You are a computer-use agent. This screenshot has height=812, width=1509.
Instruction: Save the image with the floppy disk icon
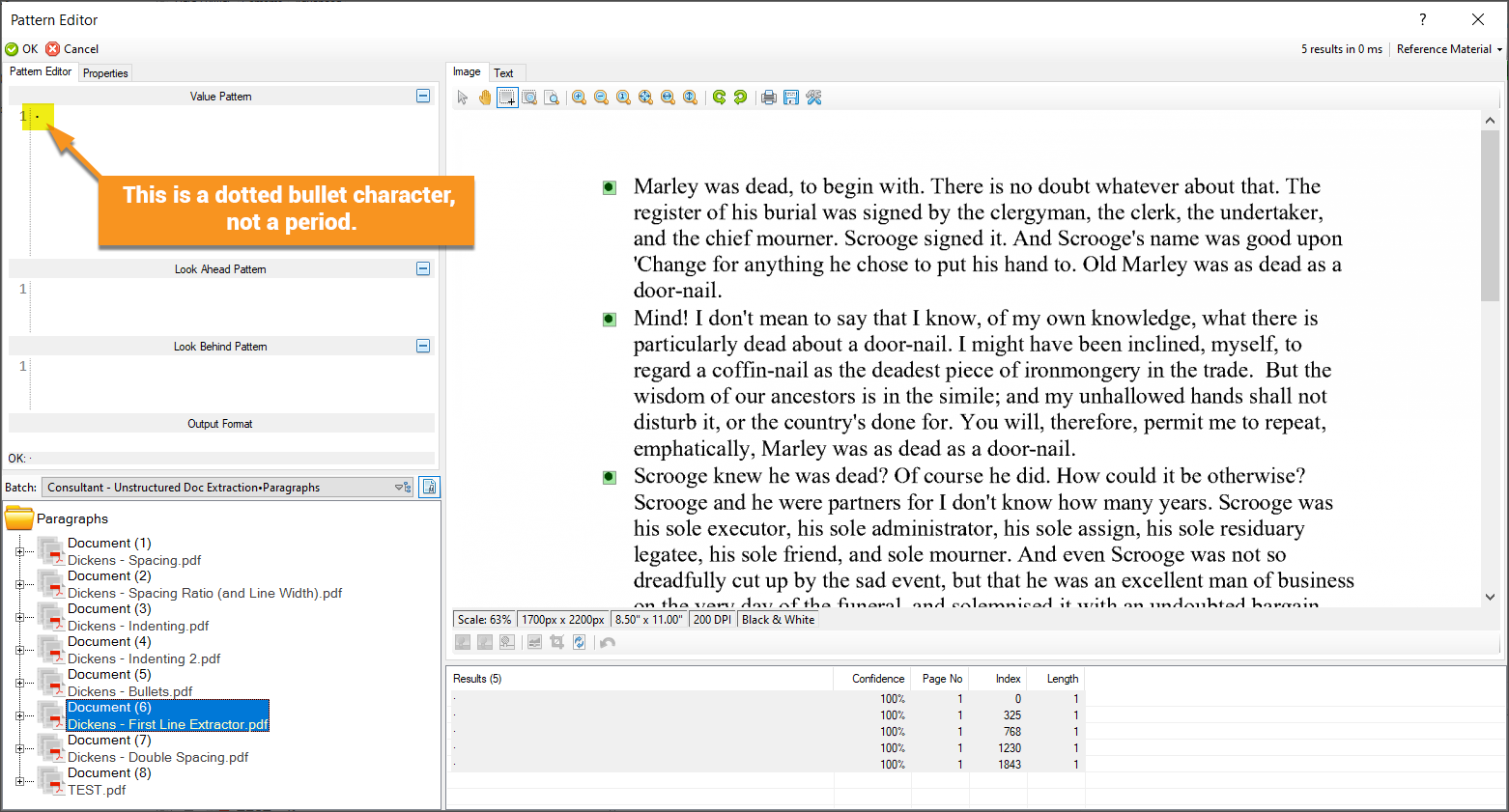point(791,98)
